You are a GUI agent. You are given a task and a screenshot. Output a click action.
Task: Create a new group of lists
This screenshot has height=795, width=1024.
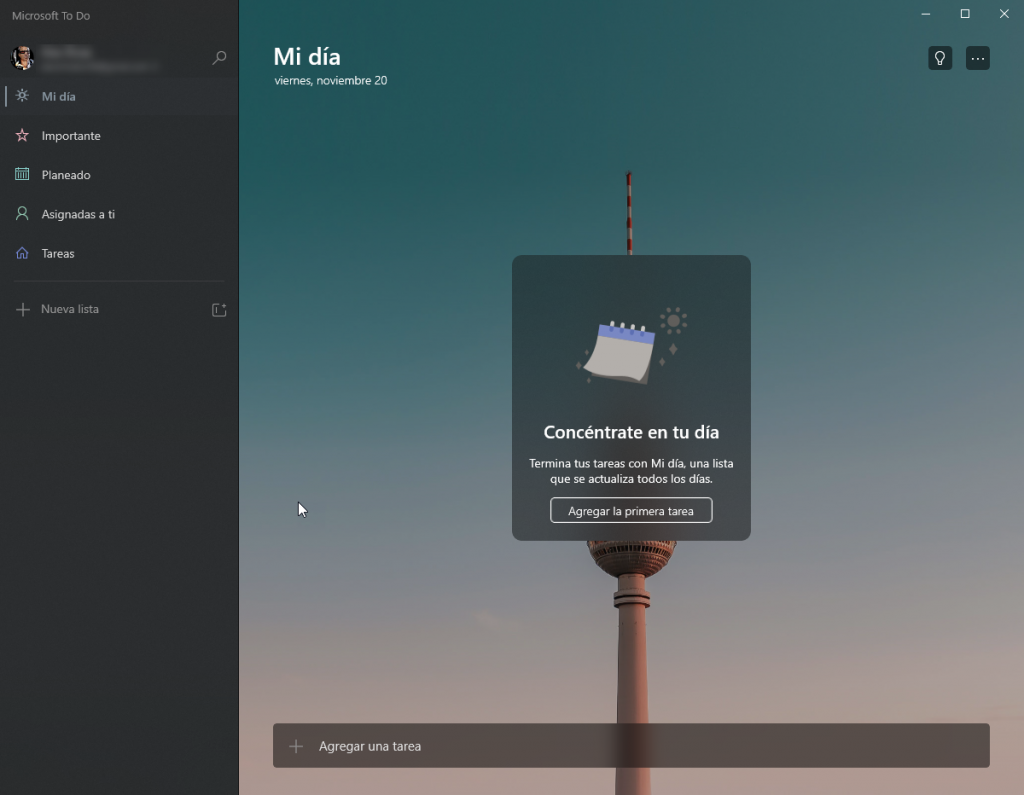point(219,310)
